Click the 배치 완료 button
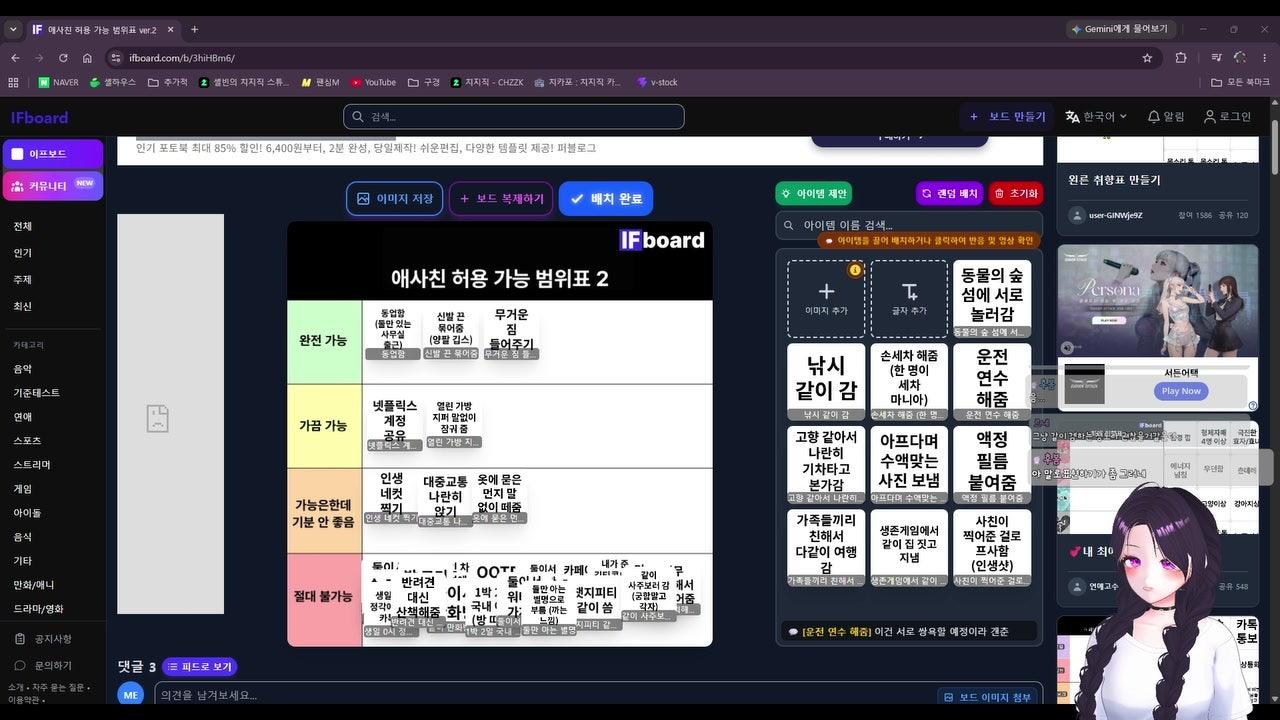This screenshot has height=720, width=1280. coord(606,198)
